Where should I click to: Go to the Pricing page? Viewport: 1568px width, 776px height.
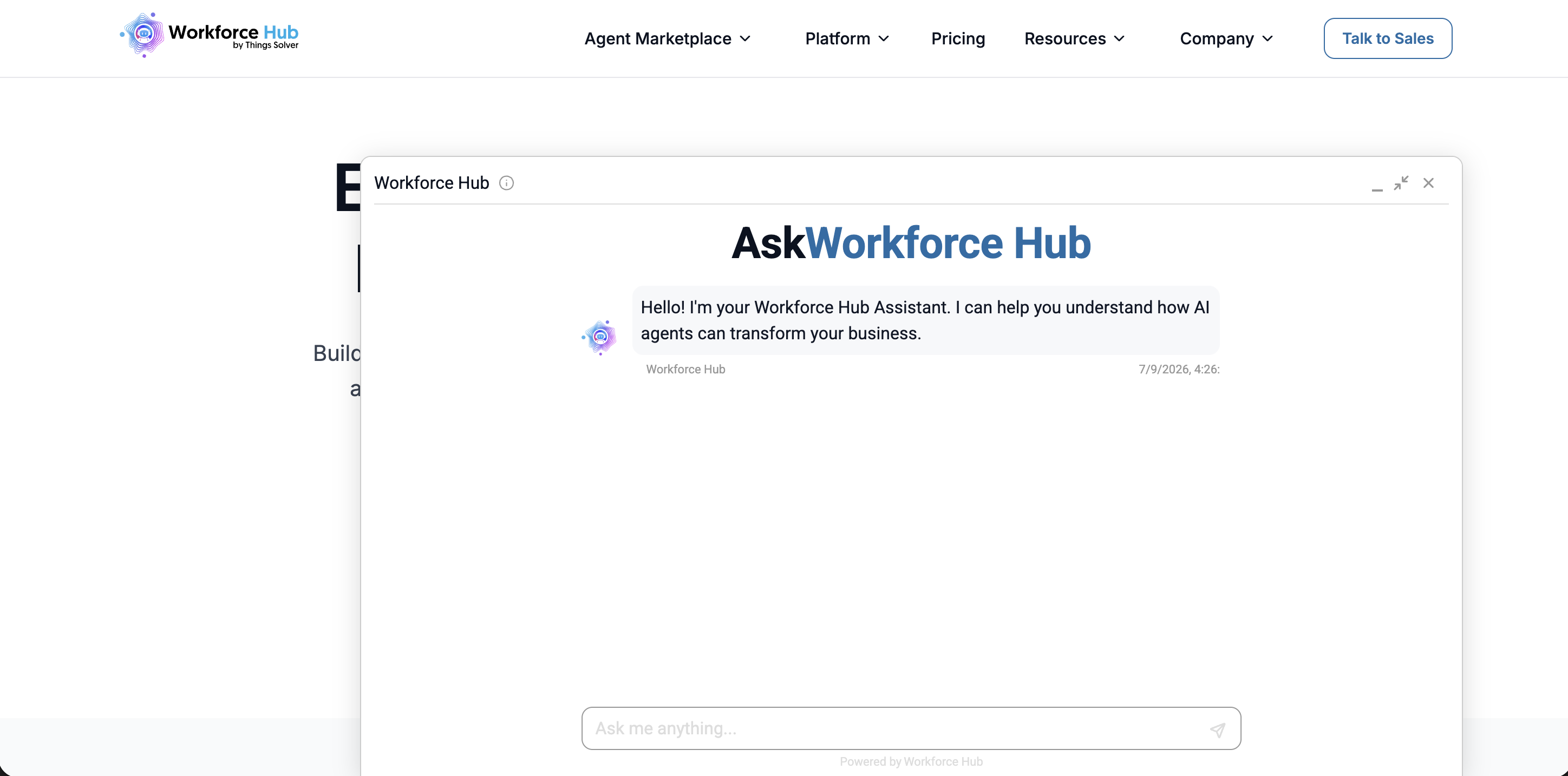[958, 38]
